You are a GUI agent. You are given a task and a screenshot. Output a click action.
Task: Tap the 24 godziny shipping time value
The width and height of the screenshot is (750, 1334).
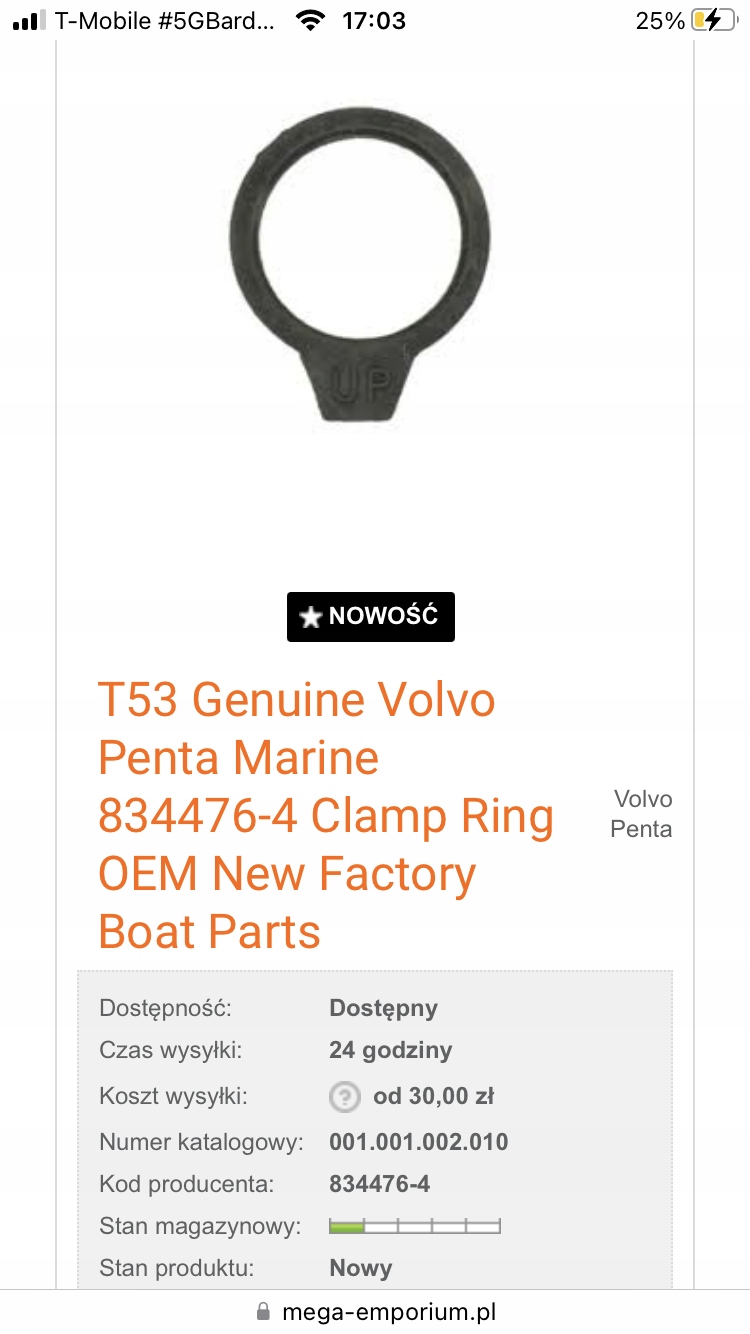pos(390,1050)
